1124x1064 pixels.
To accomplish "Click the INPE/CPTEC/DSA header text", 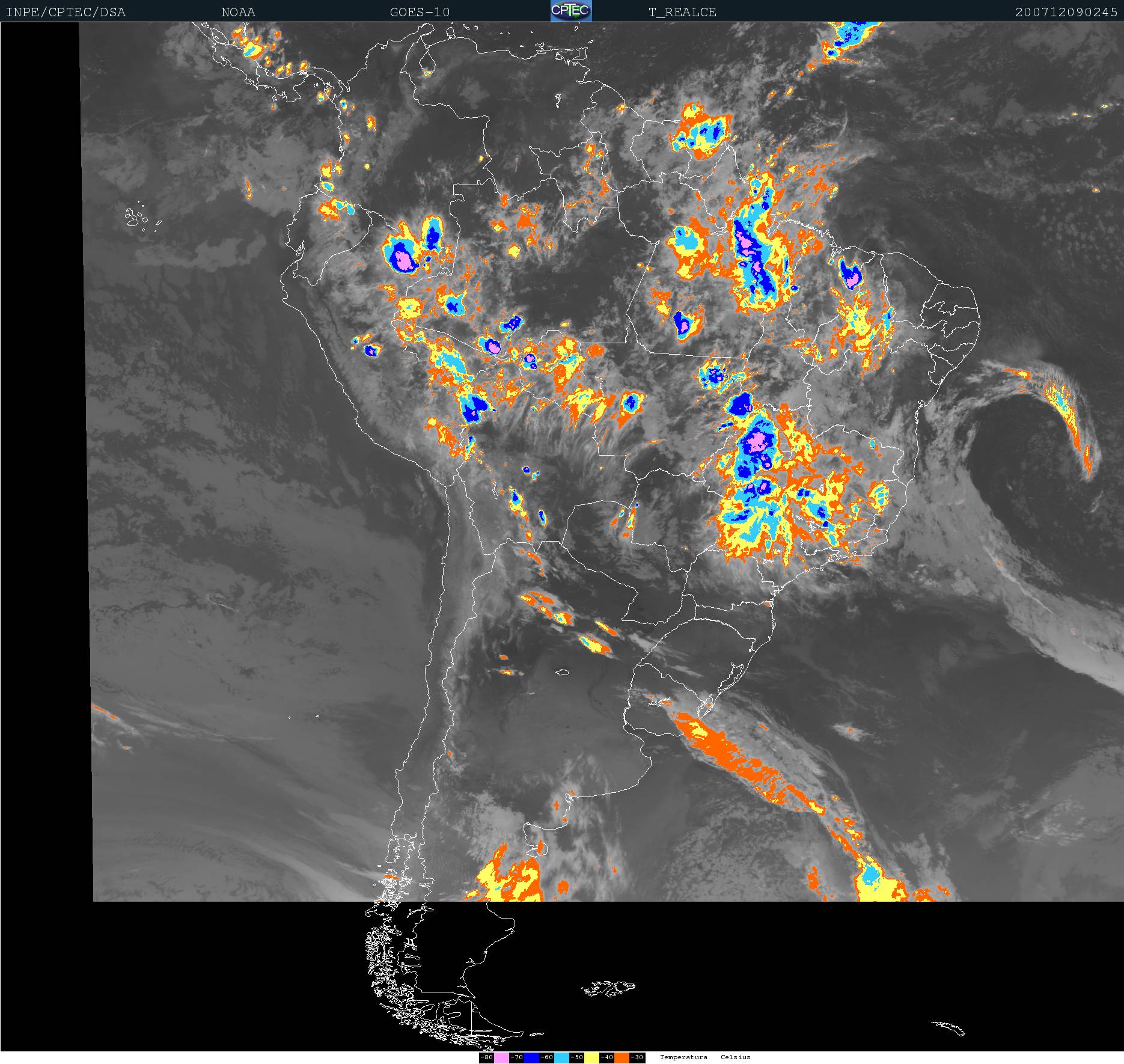I will (66, 12).
